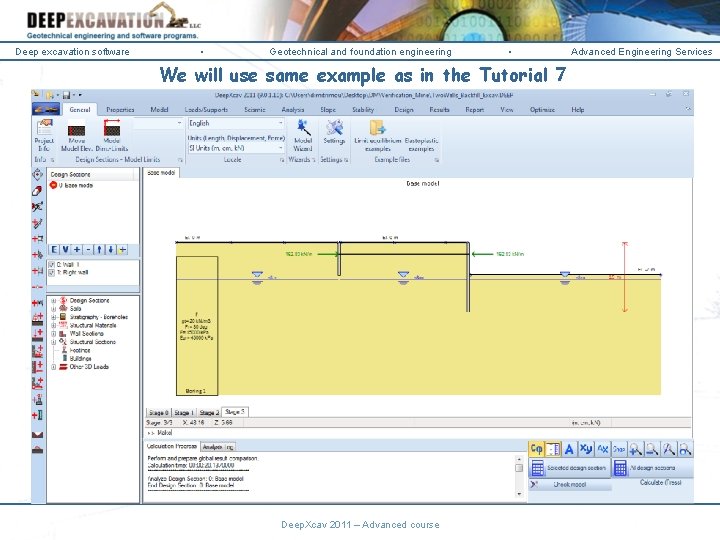Viewport: 720px width, 540px height.
Task: Switch to the Results ribbon tab
Action: (439, 110)
